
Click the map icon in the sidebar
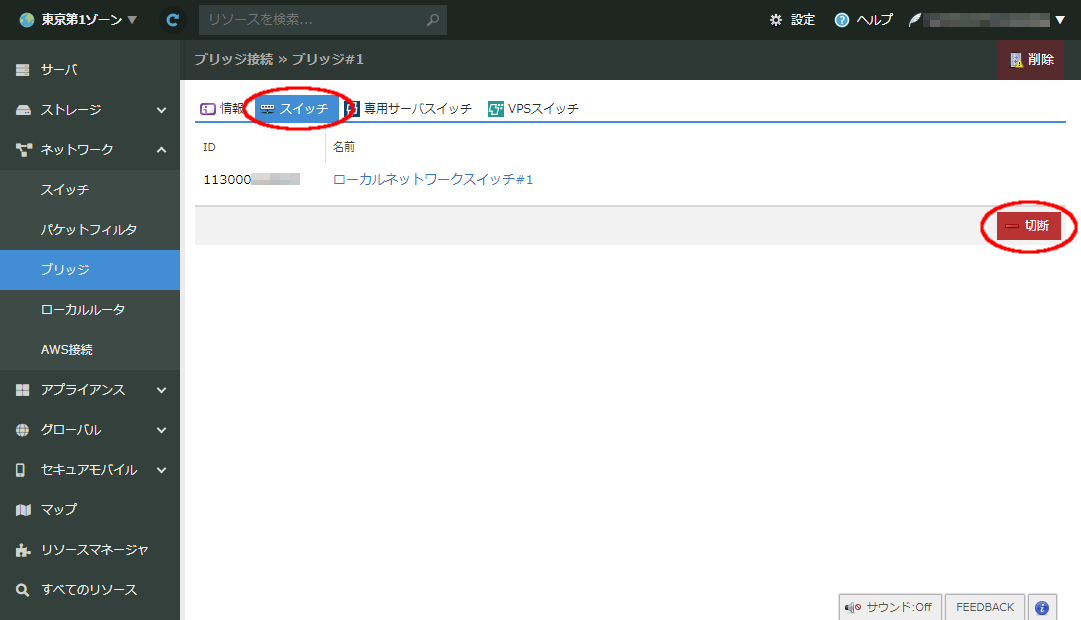(x=23, y=510)
